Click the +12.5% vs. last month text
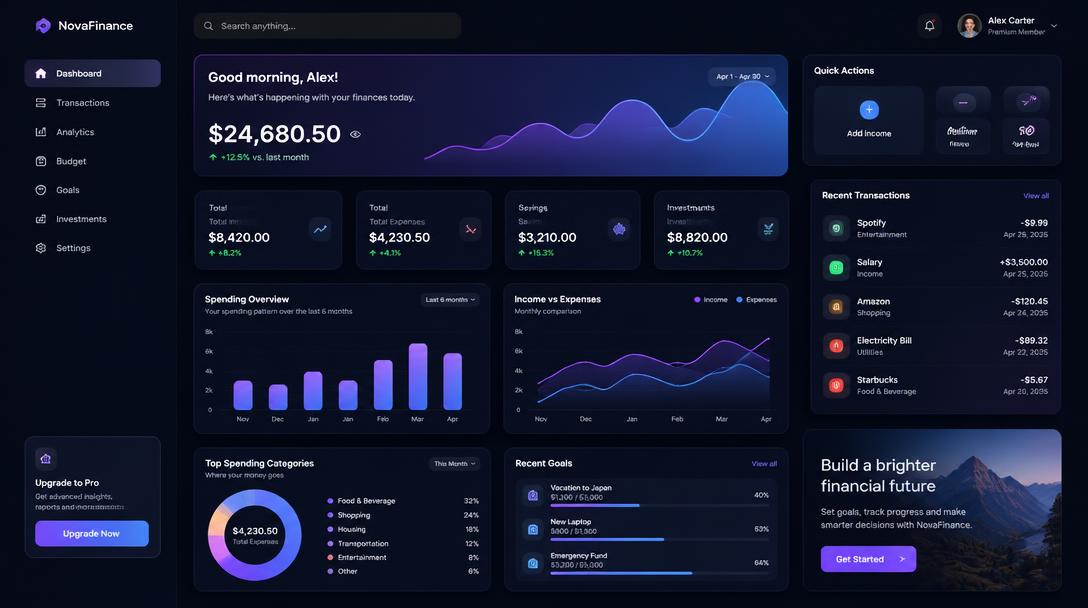1088x608 pixels. click(x=259, y=158)
